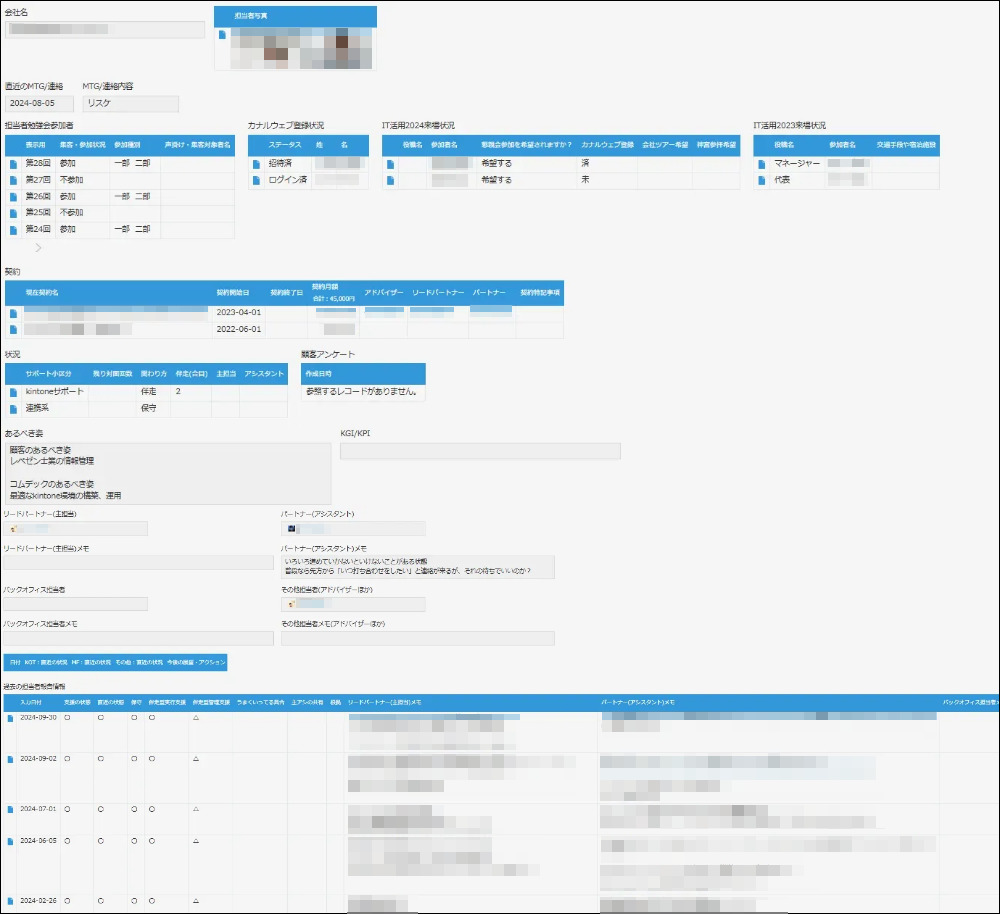Open record icon for kintoneサポート row
This screenshot has height=914, width=1000.
pos(13,392)
